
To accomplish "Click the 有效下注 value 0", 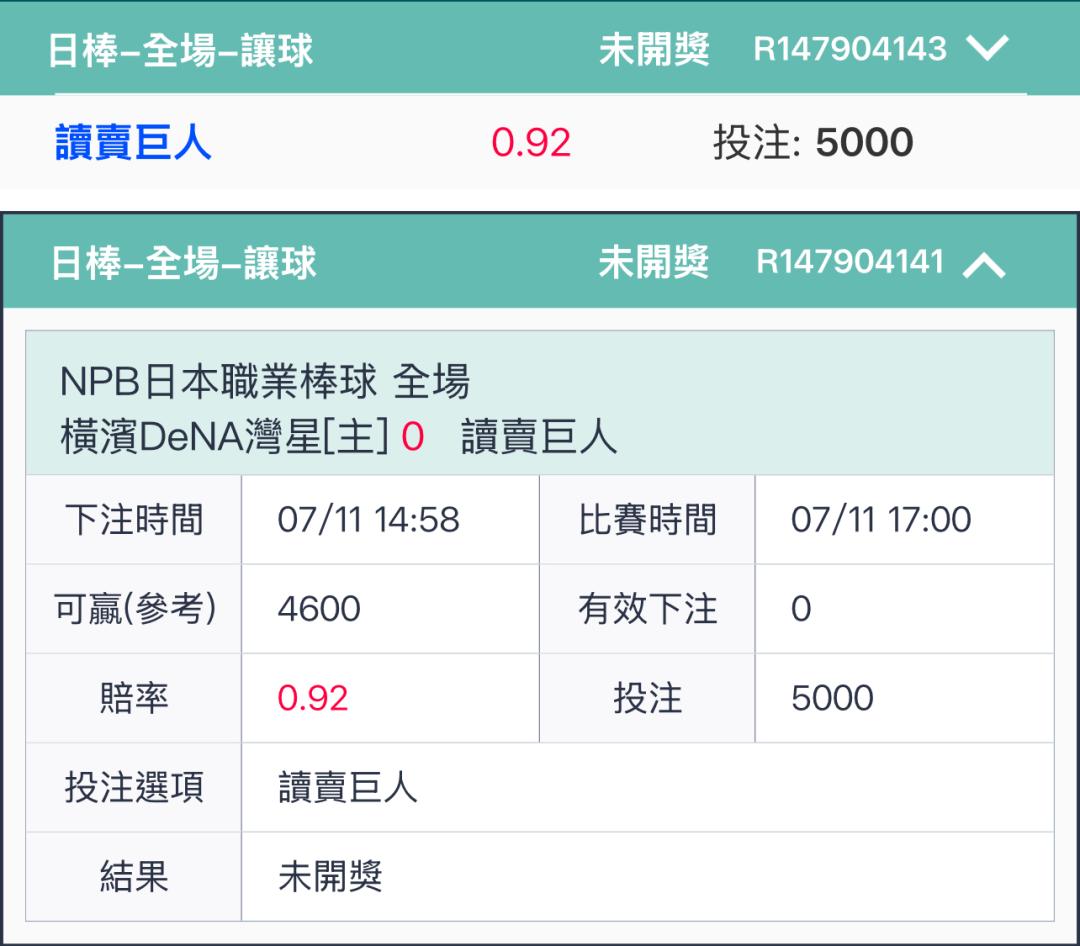I will [801, 609].
